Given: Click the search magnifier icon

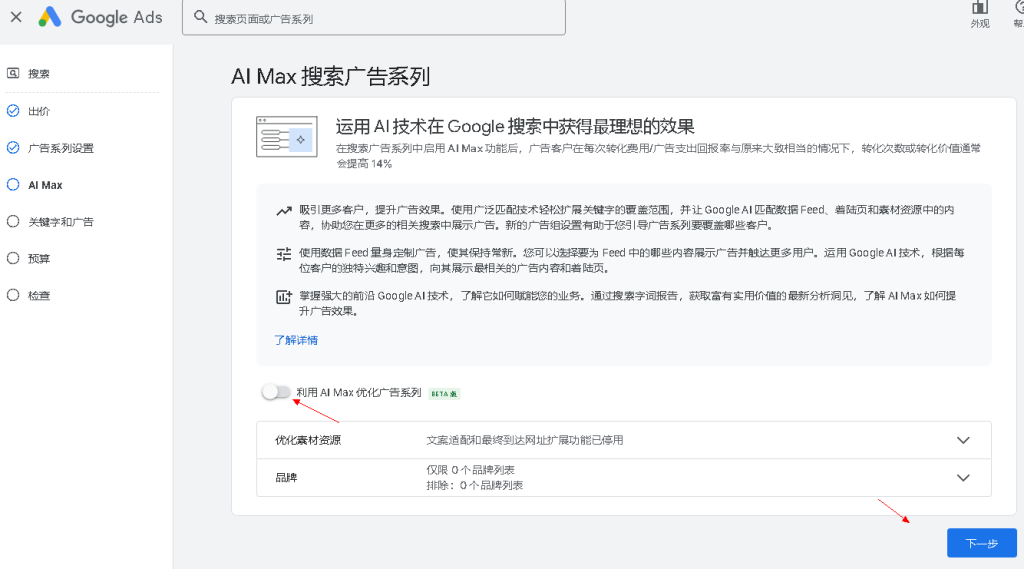Looking at the screenshot, I should (200, 17).
